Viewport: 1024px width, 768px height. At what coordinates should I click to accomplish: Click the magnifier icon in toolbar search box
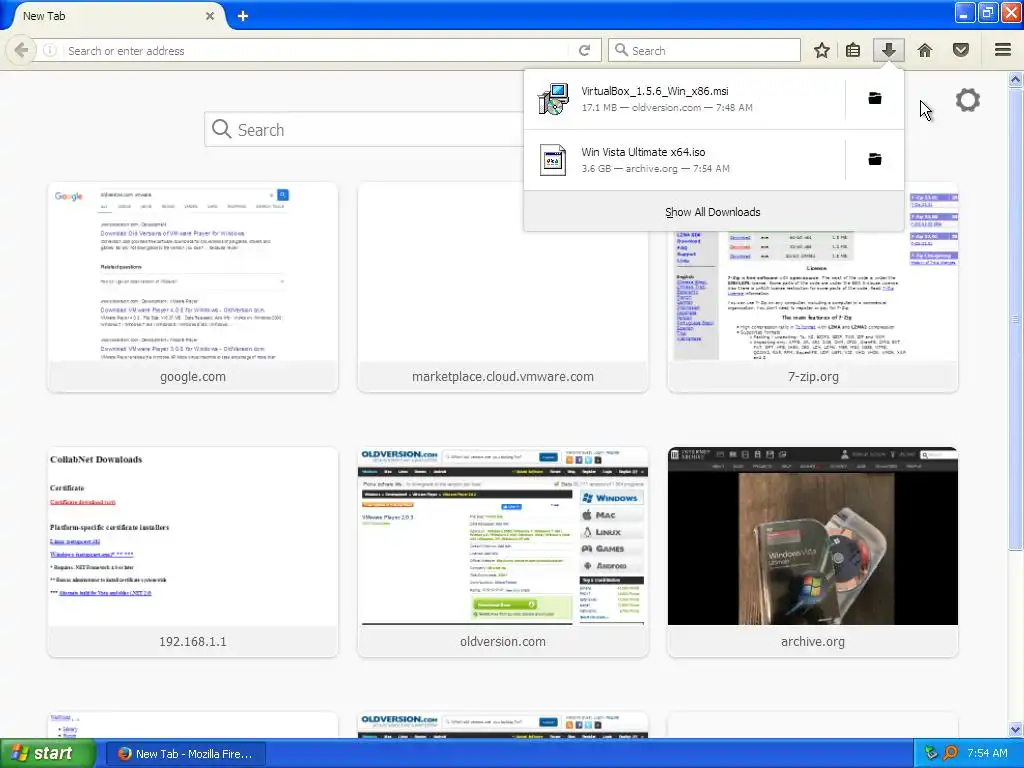click(x=622, y=50)
